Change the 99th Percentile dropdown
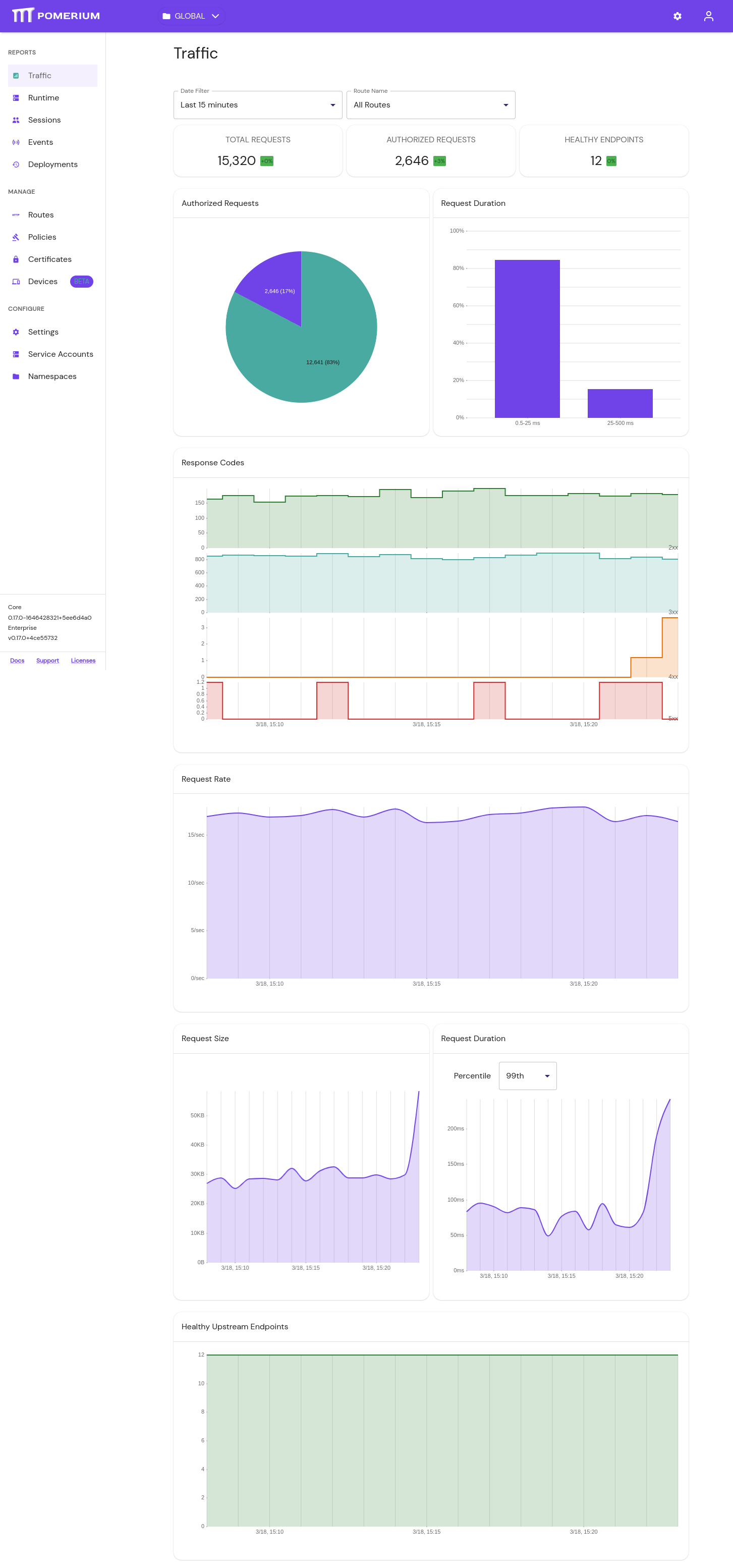Image resolution: width=733 pixels, height=1568 pixels. click(x=527, y=1075)
